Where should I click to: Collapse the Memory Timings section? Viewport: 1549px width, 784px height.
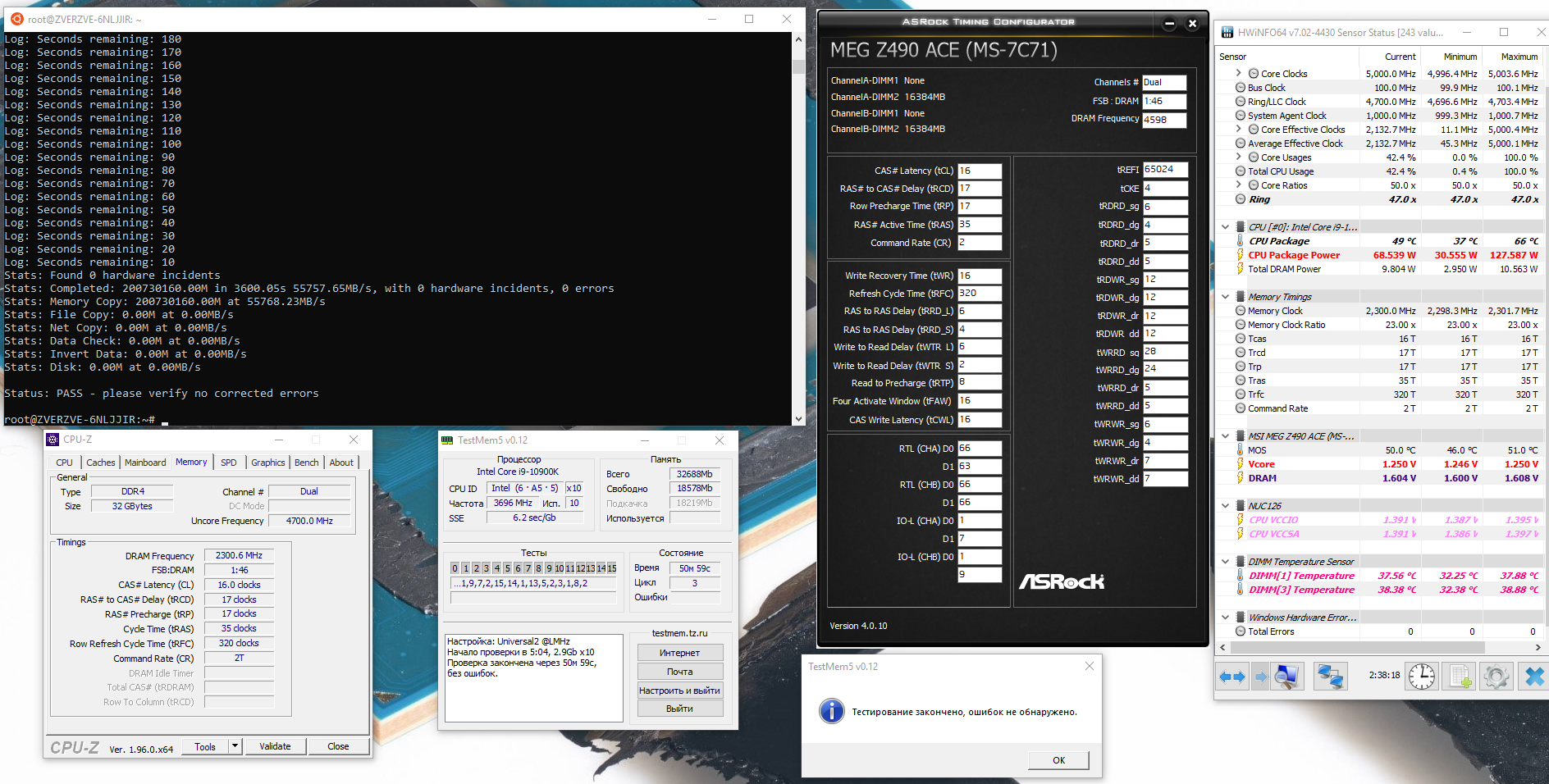[x=1226, y=297]
